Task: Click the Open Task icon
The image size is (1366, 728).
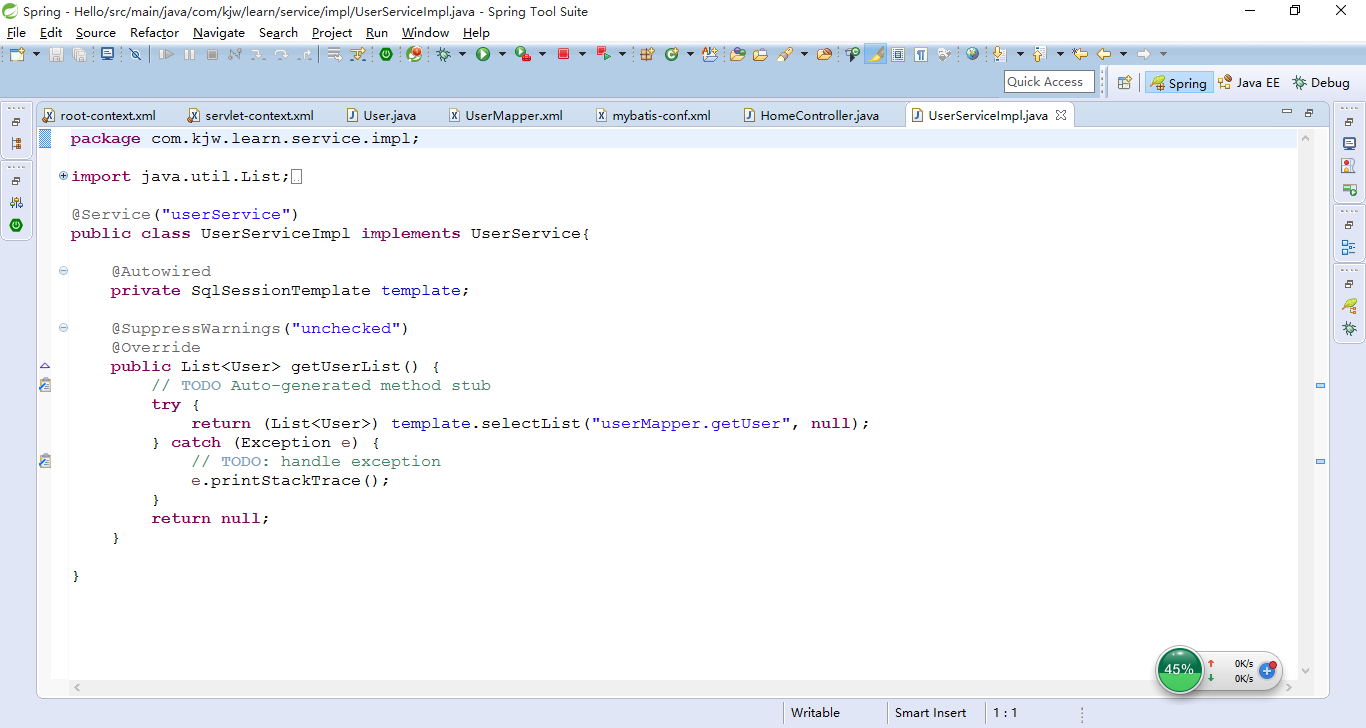Action: [x=760, y=54]
